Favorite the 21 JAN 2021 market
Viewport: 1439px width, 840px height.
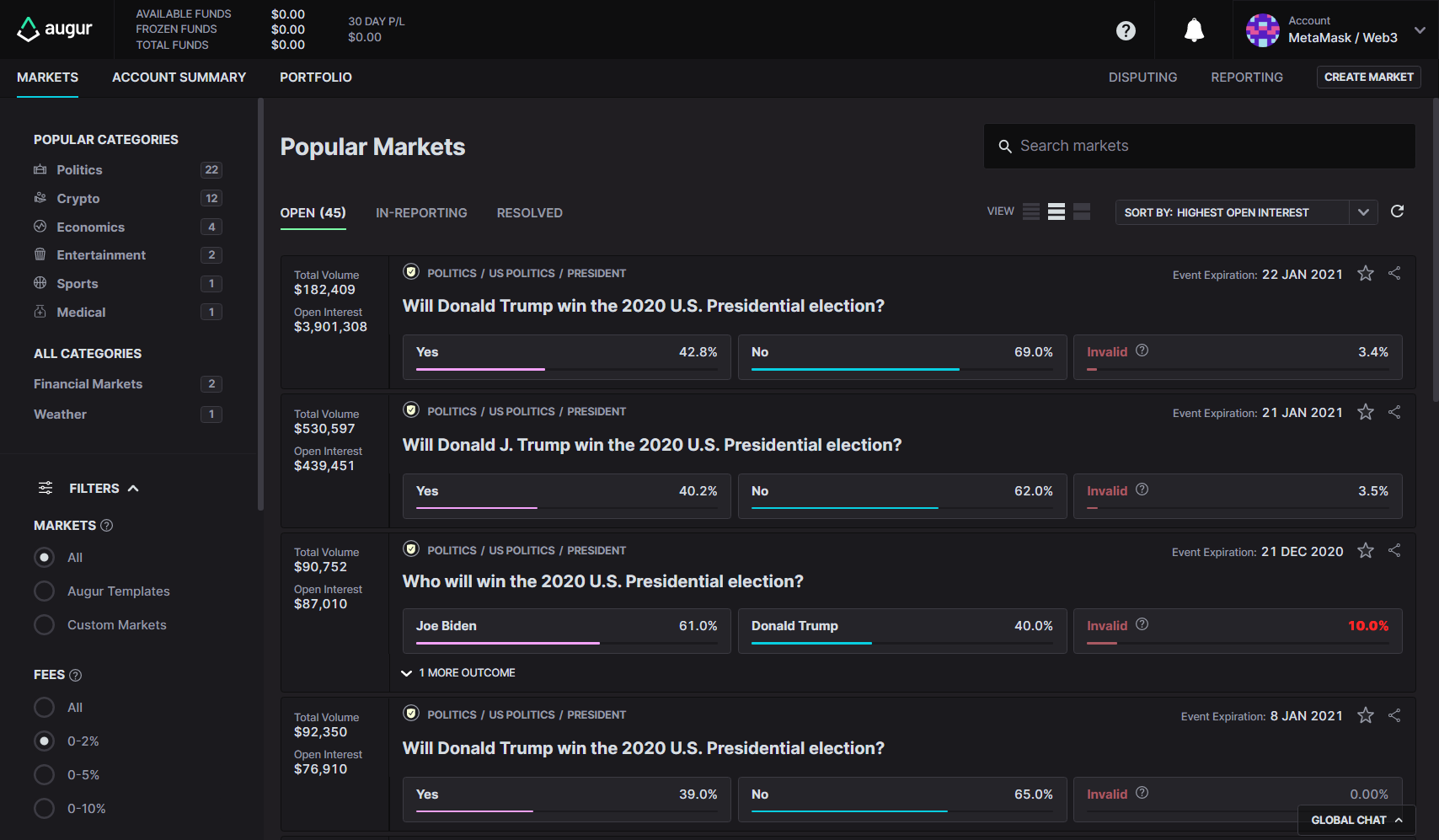[1366, 412]
